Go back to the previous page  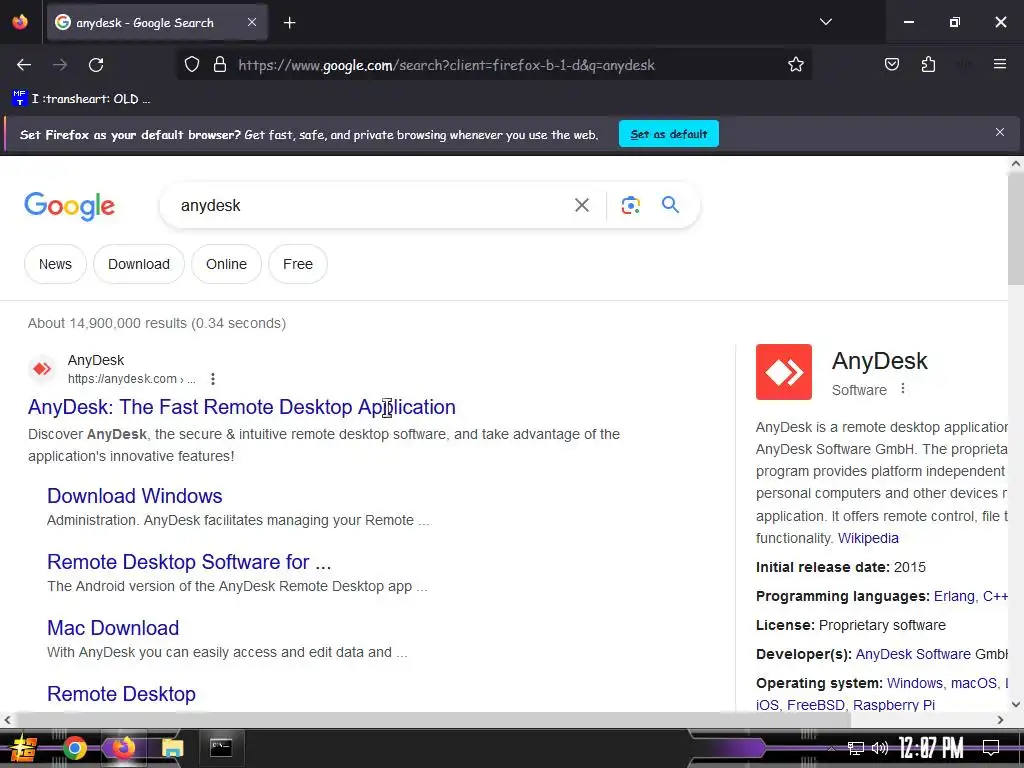(x=24, y=65)
